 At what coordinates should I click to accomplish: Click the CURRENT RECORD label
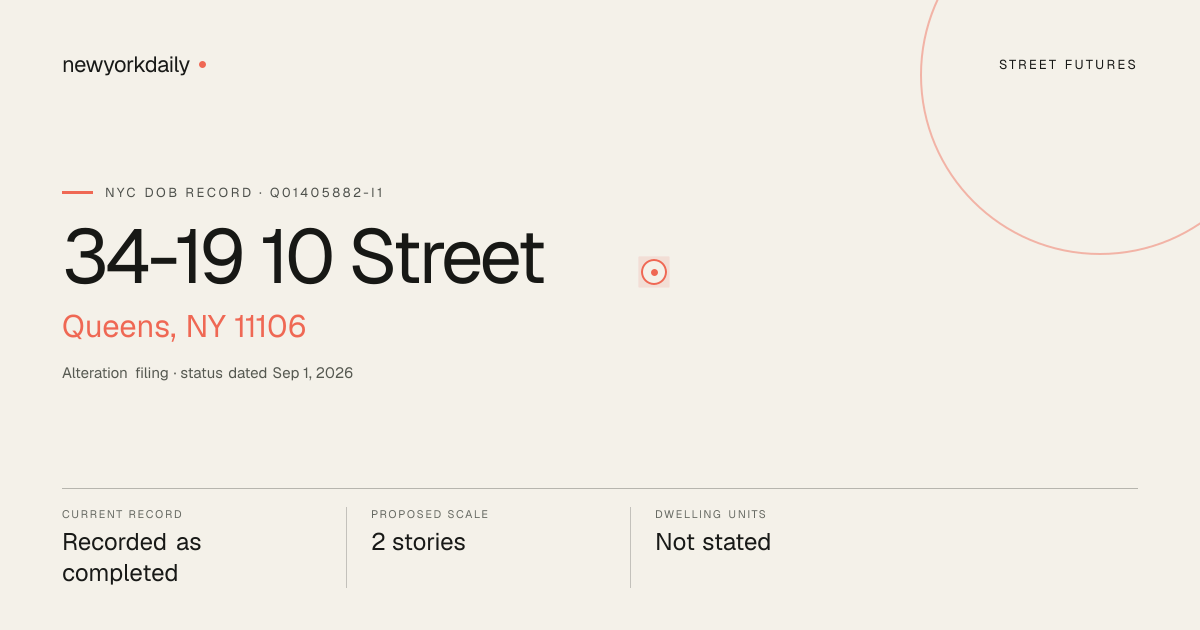point(122,514)
